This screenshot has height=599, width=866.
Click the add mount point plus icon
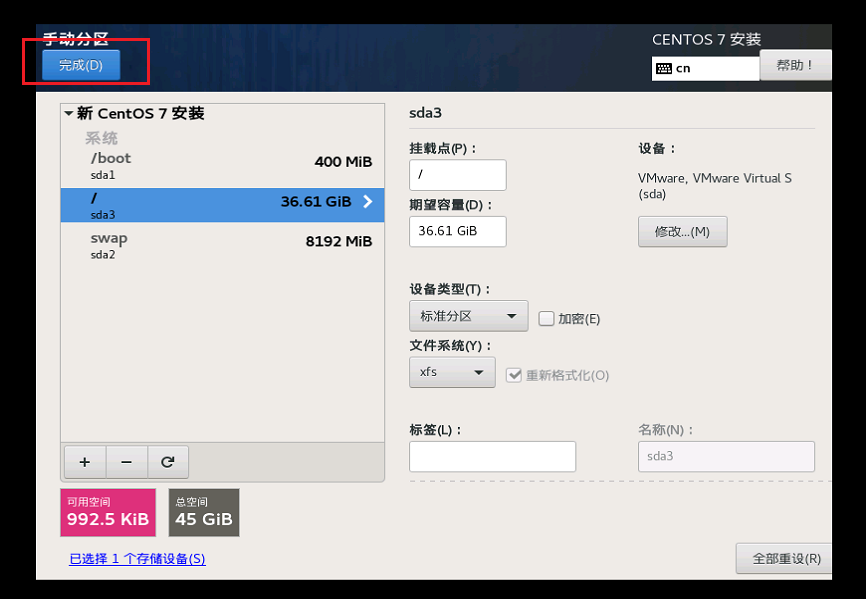pos(85,462)
